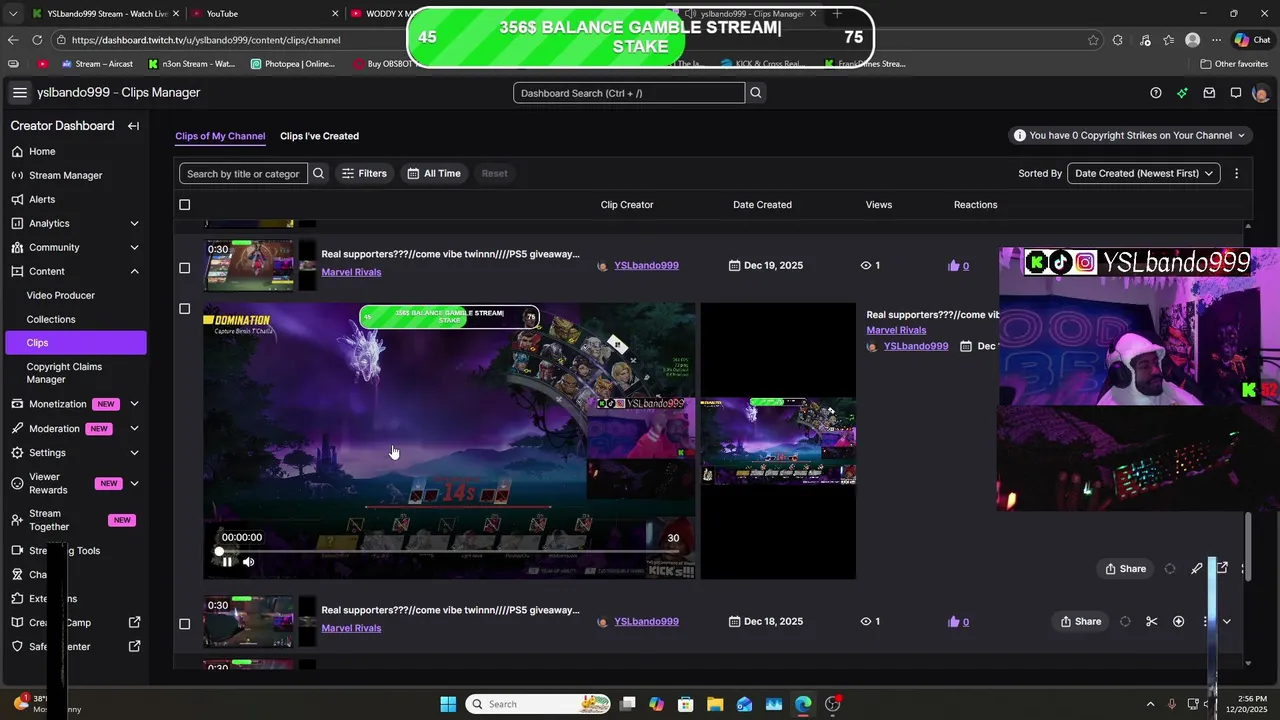This screenshot has height=720, width=1280.
Task: Expand the Analytics sidebar section
Action: pyautogui.click(x=134, y=223)
